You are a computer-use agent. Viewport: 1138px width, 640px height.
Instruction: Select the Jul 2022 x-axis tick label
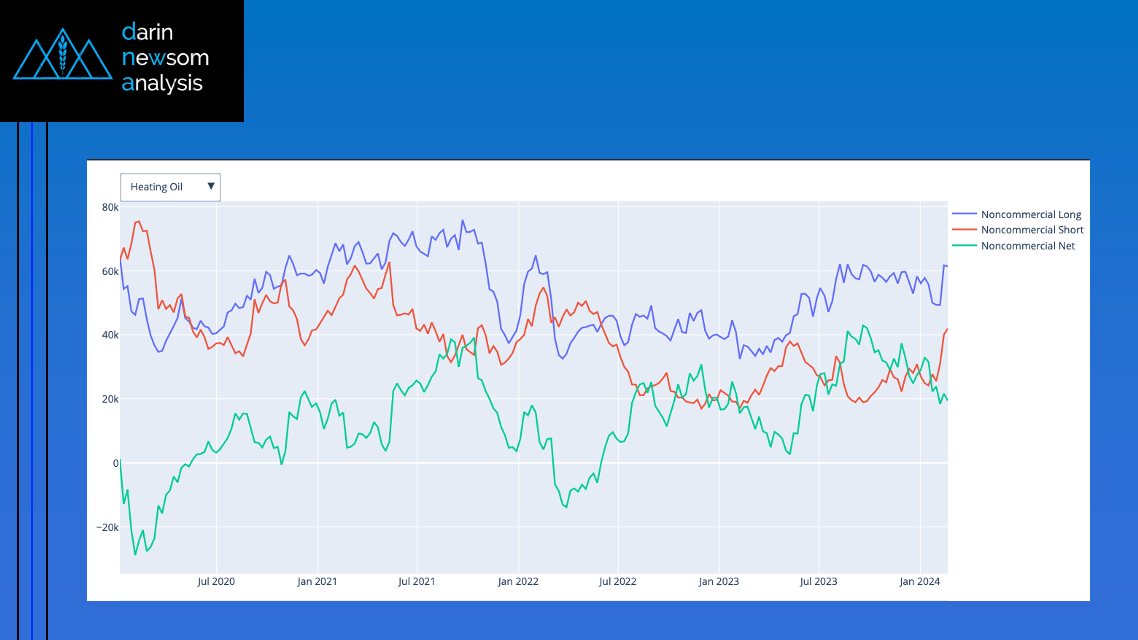tap(617, 581)
